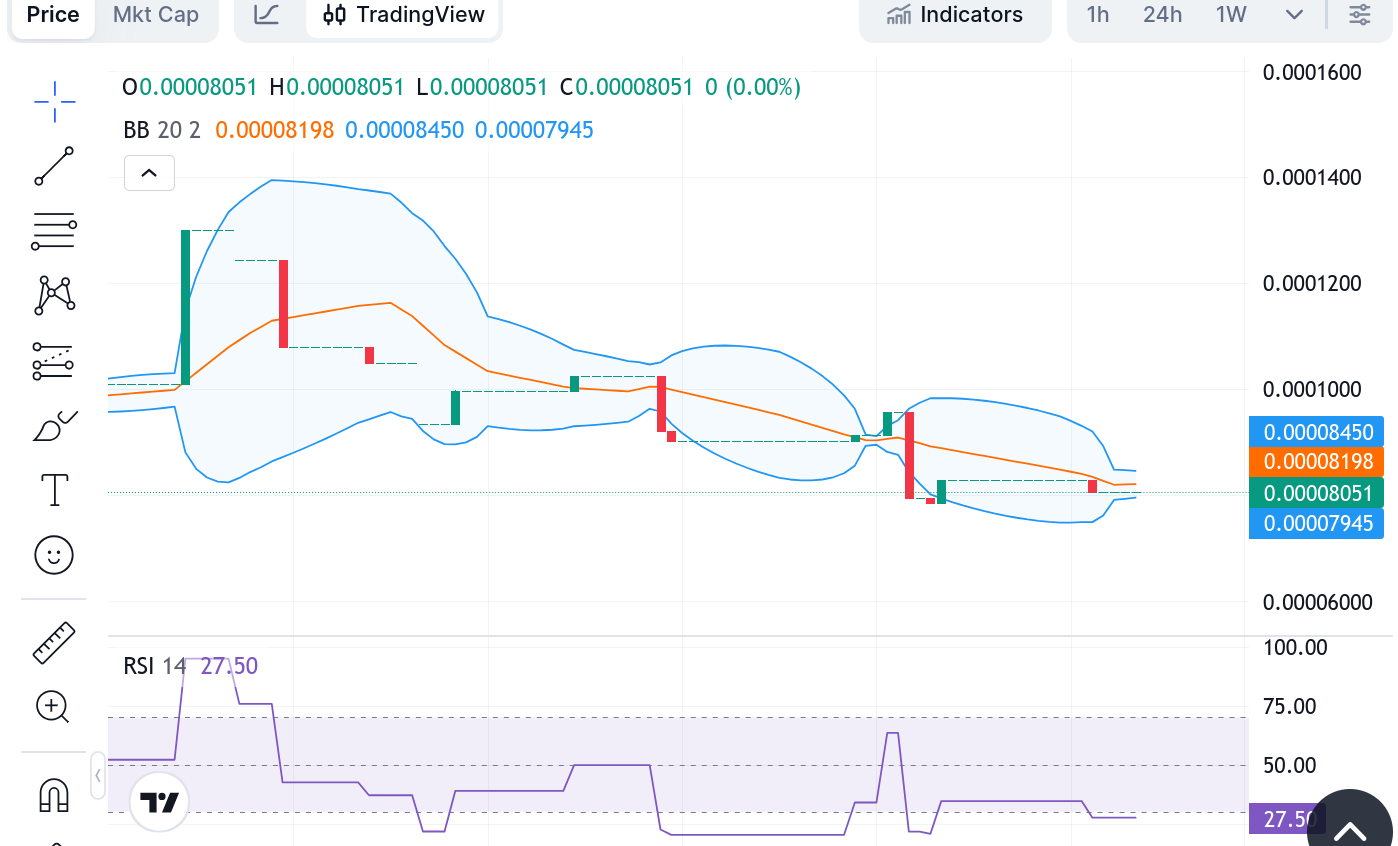
Task: Select the crosshair cursor tool
Action: (x=54, y=101)
